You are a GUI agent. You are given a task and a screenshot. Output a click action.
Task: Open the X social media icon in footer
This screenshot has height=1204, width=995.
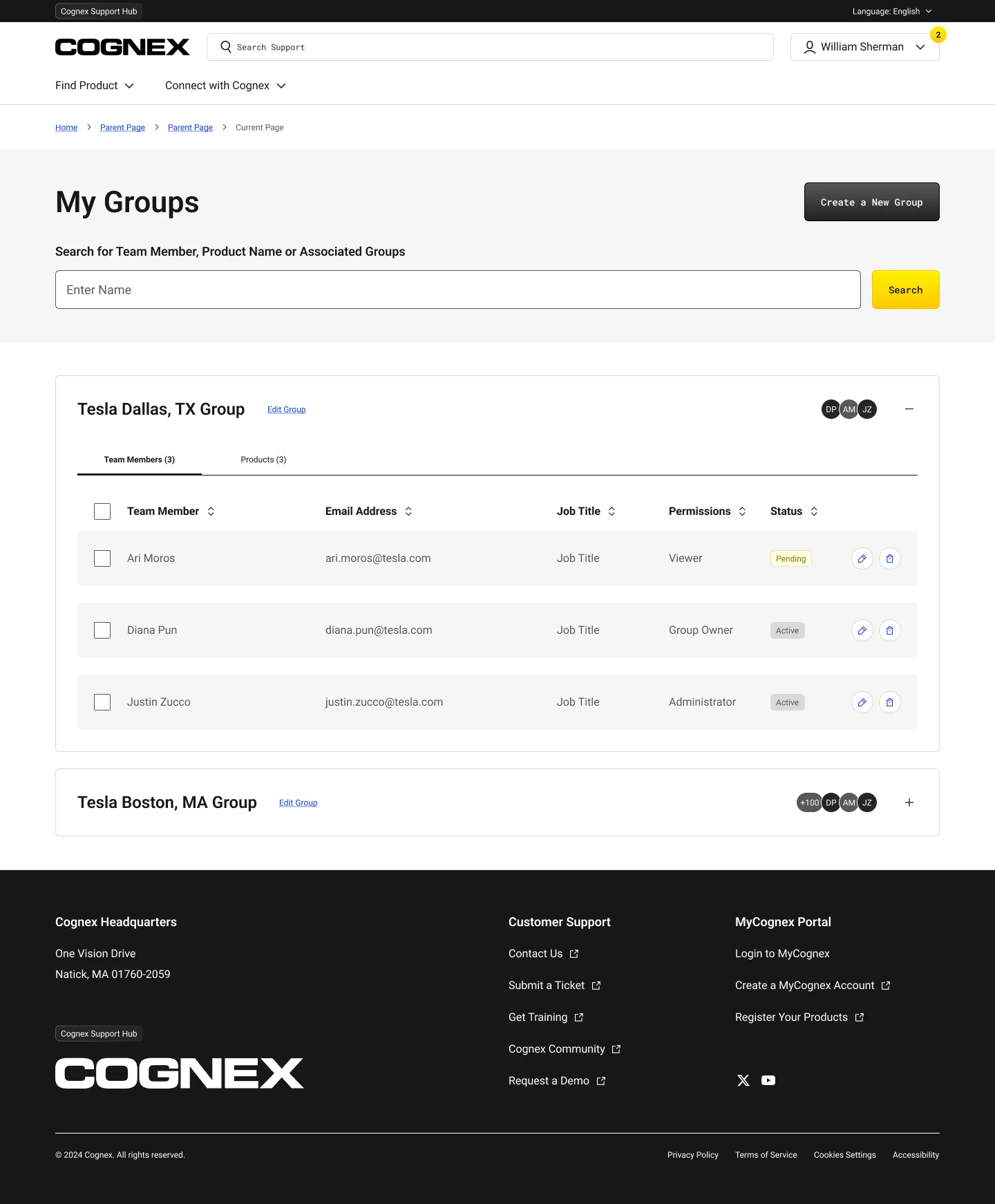coord(743,1080)
